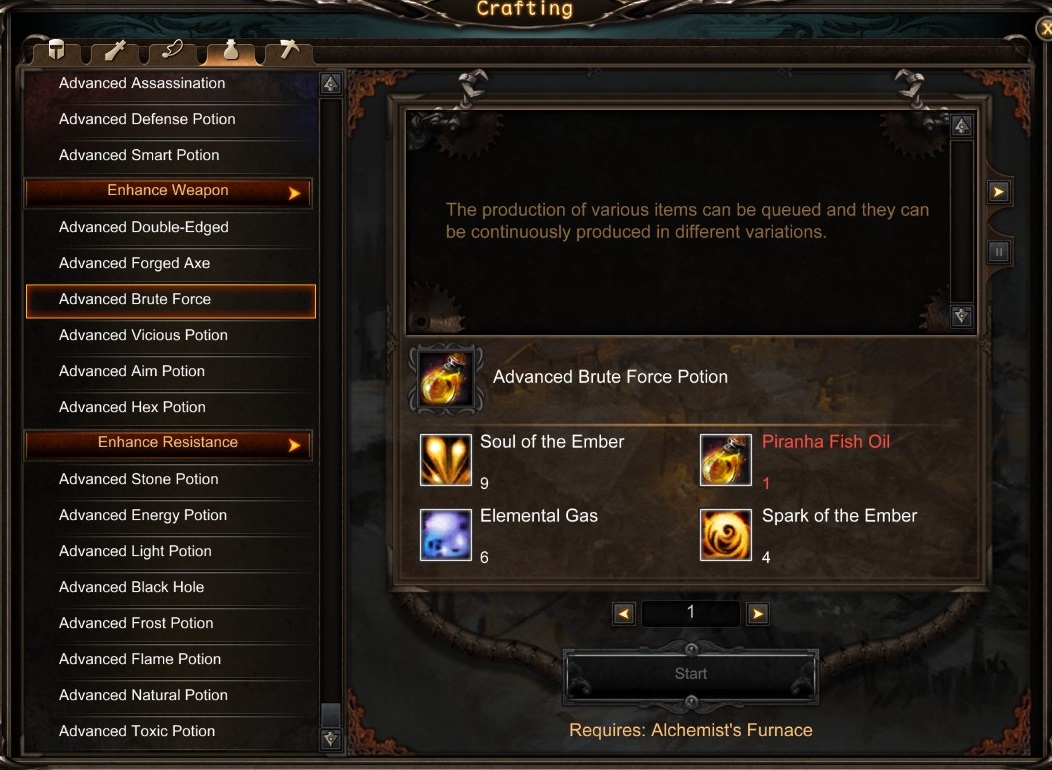Open the hammer tools crafting tab
1052x770 pixels.
click(x=288, y=51)
